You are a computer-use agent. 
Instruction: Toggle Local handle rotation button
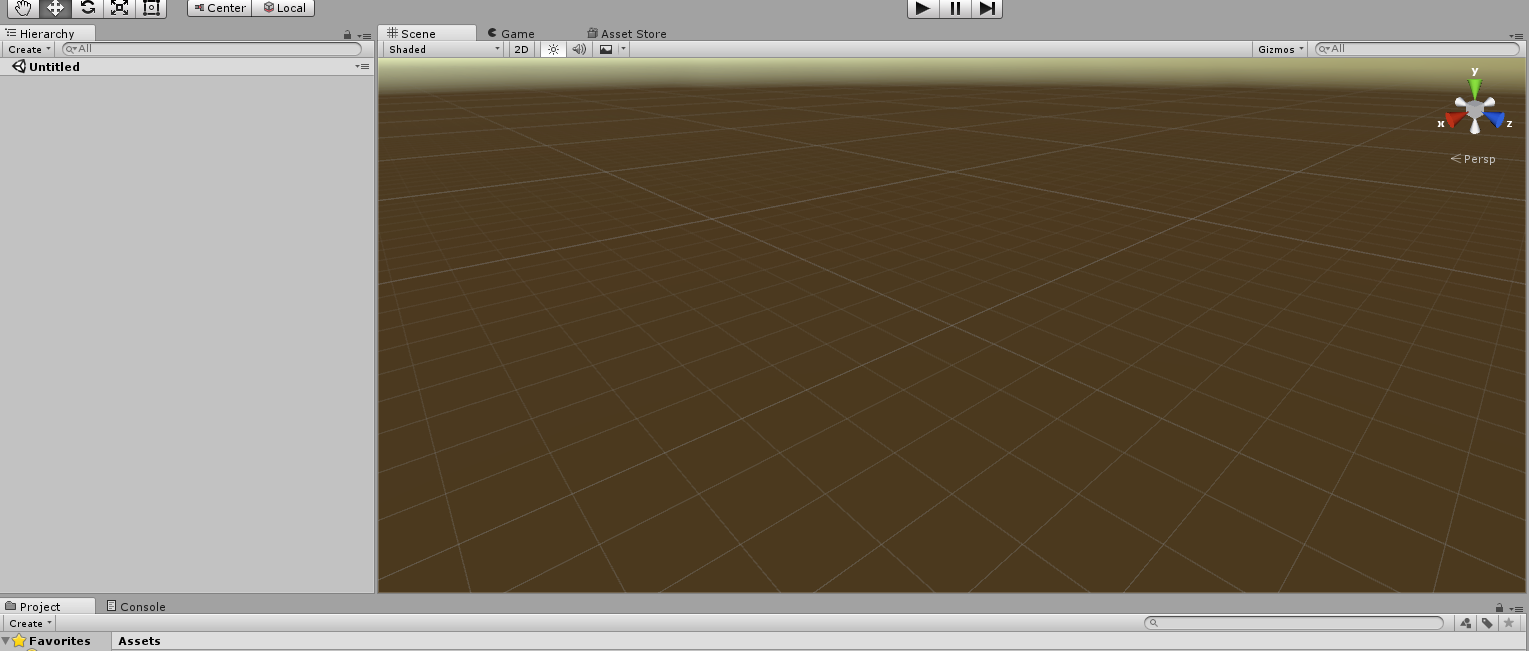284,8
